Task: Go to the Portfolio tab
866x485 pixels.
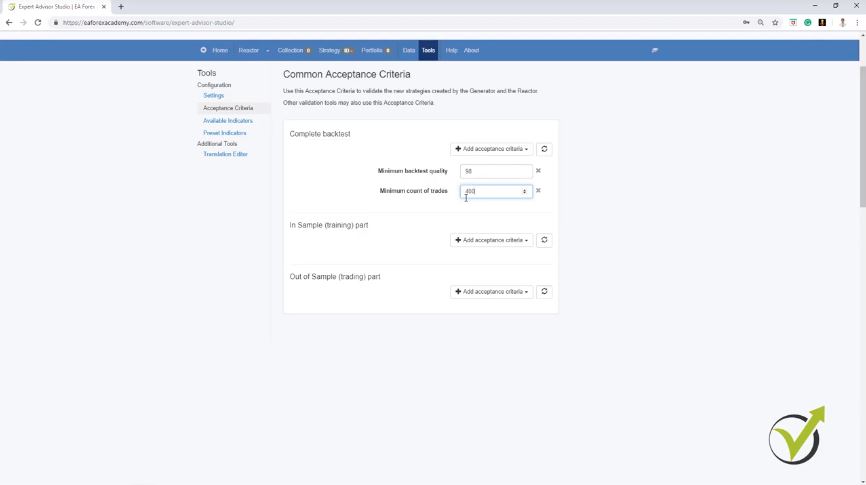Action: (x=375, y=50)
